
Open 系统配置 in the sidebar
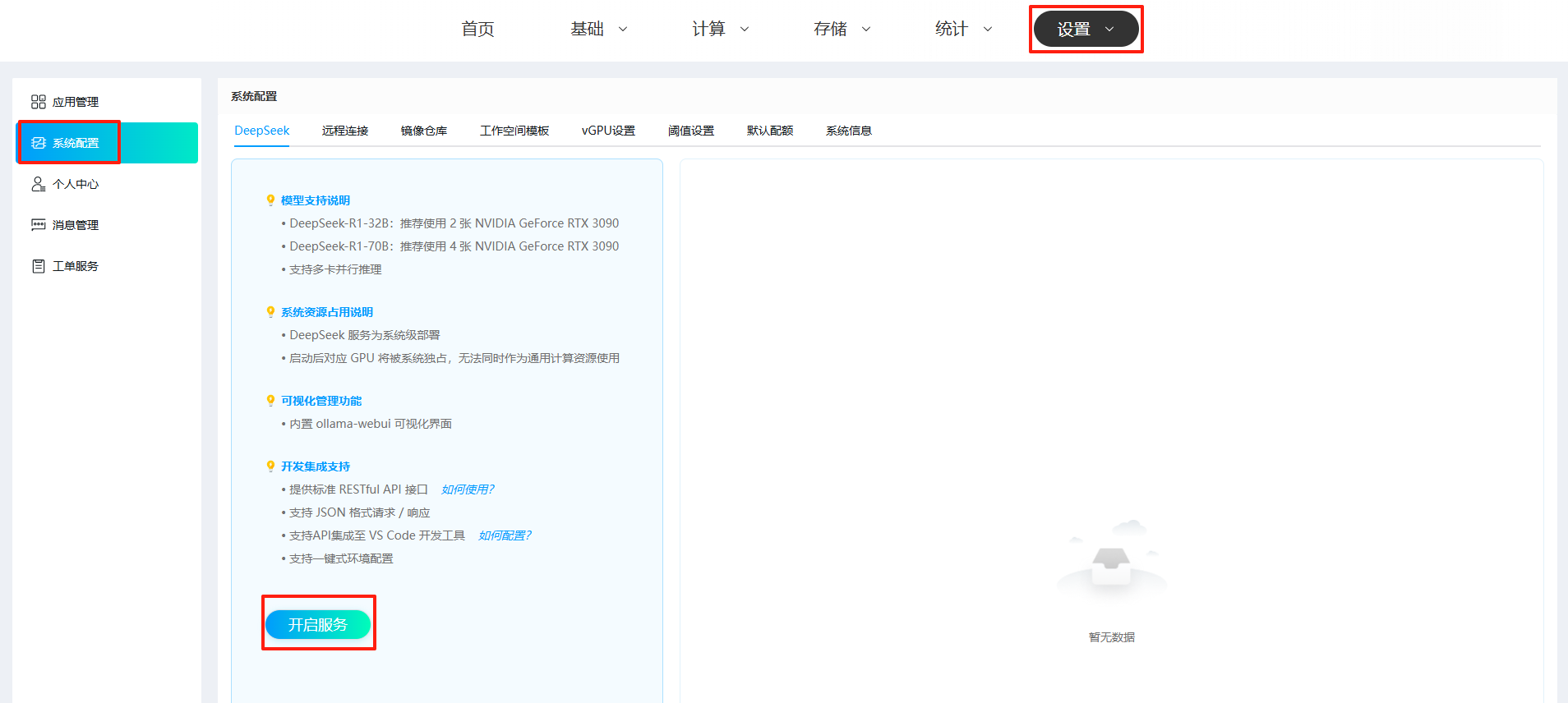click(x=107, y=143)
